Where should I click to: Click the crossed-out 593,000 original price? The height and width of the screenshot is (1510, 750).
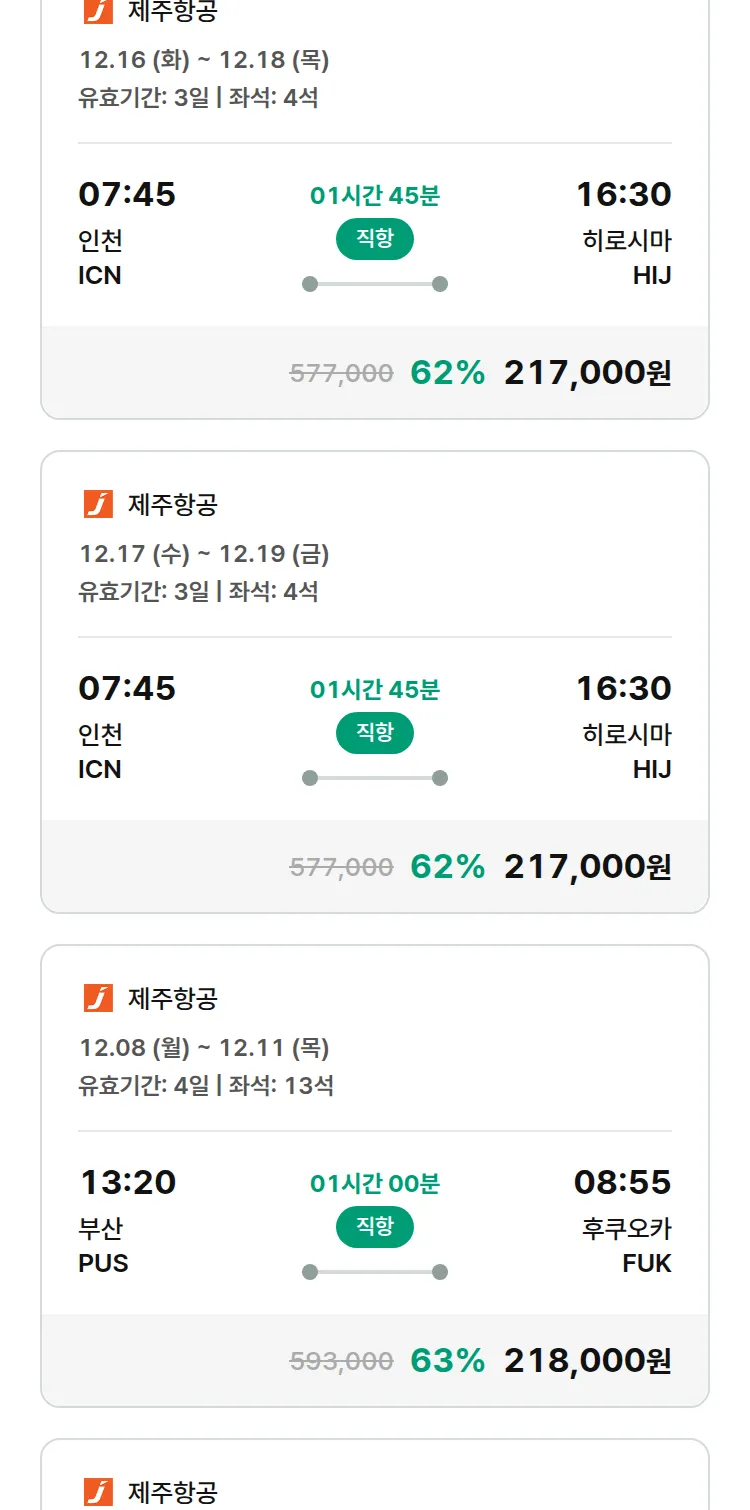click(x=341, y=1361)
